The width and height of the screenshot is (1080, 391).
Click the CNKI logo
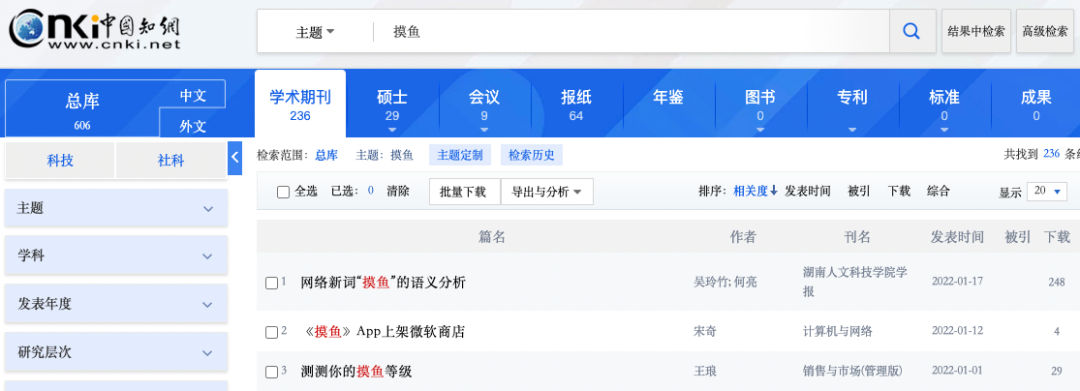click(x=94, y=30)
